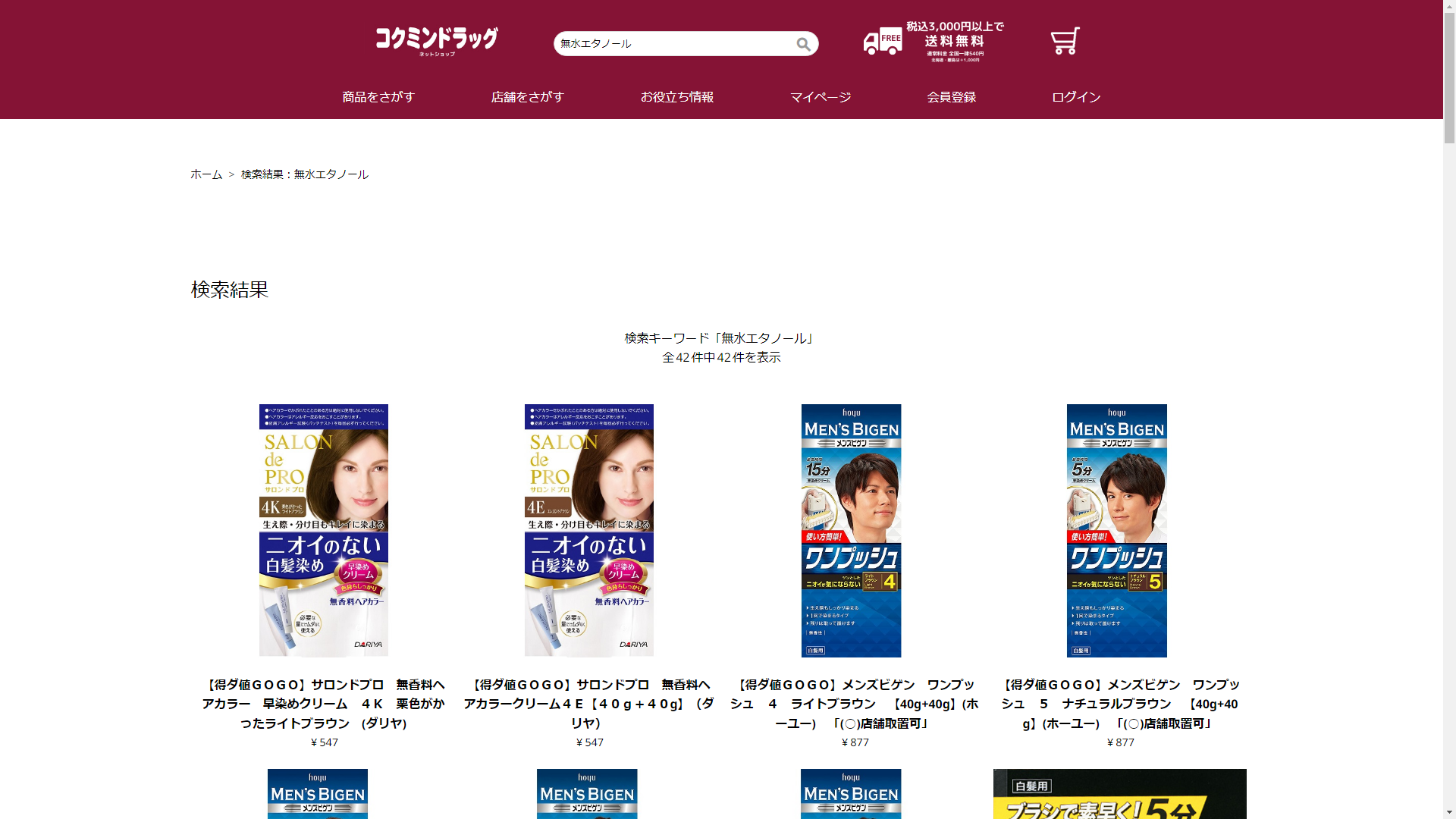1456x819 pixels.
Task: Click the free shipping truck banner
Action: (934, 42)
